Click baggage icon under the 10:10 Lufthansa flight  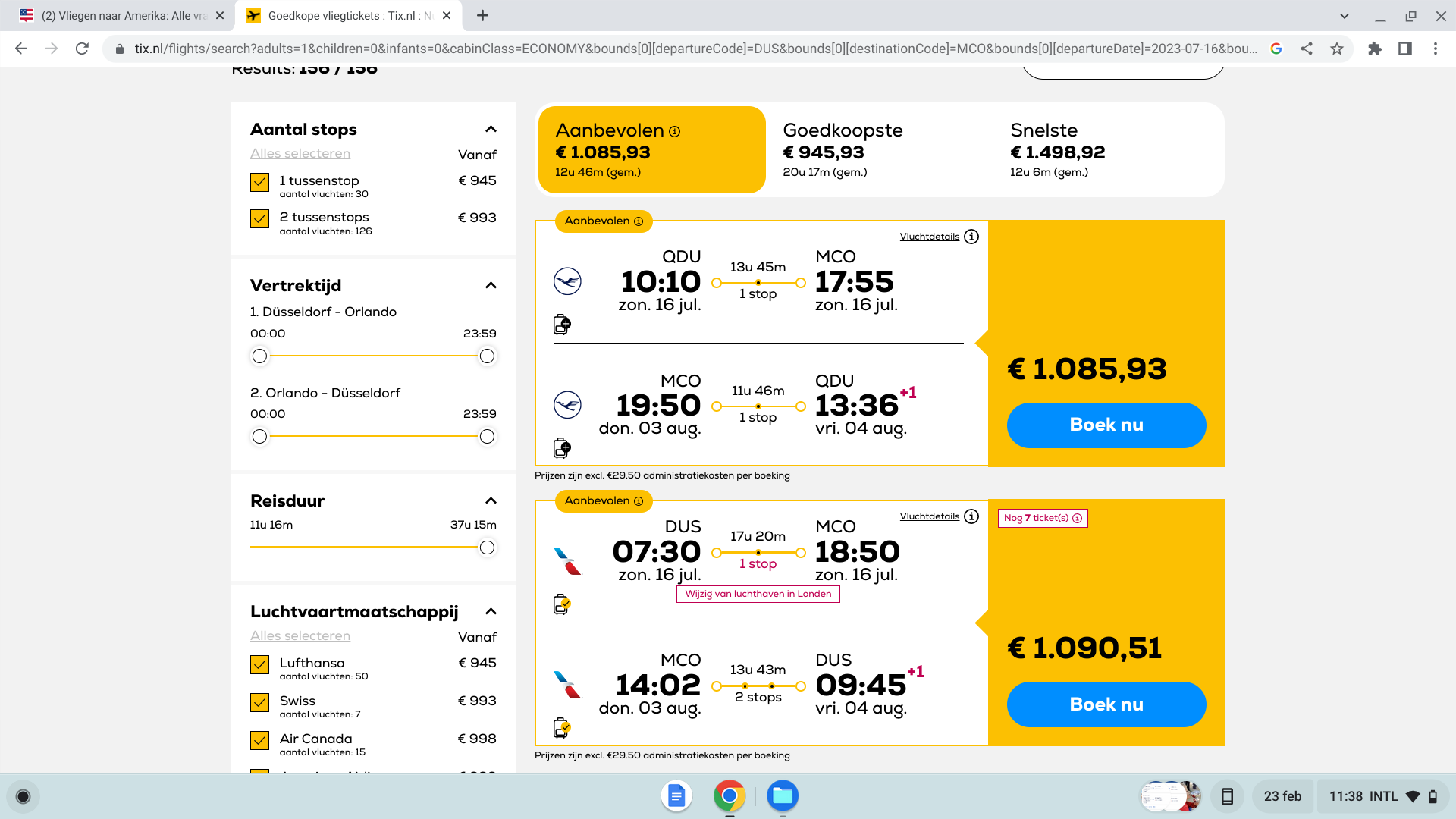click(562, 325)
